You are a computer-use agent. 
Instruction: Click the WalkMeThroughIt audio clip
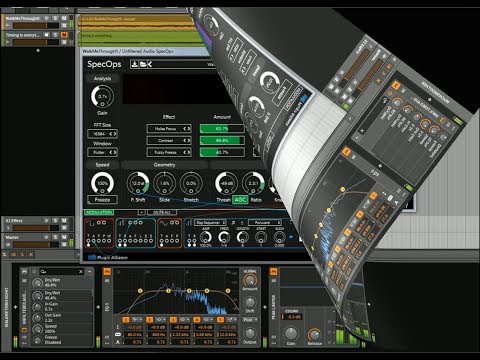click(136, 23)
